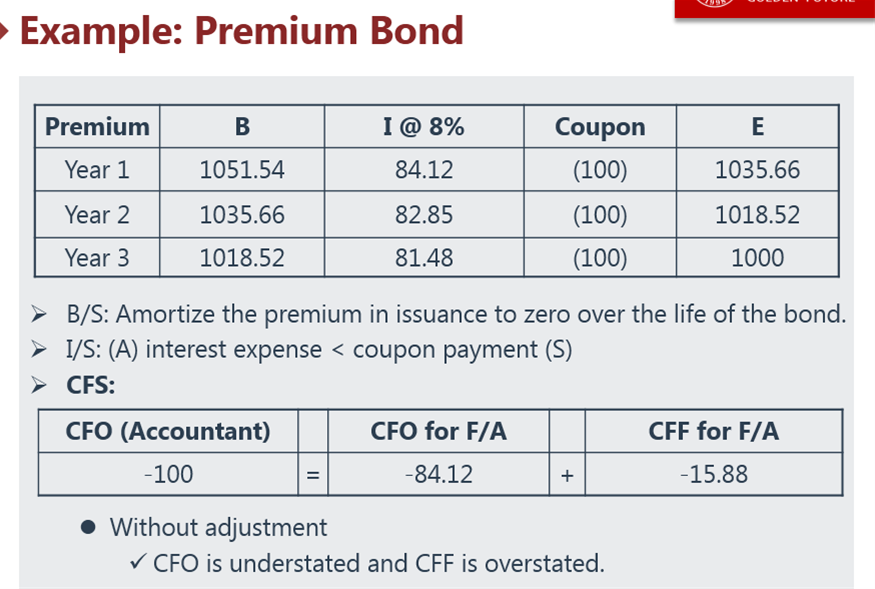Viewport: 875px width, 589px height.
Task: Click the red arrow beside the slide title
Action: coord(3,31)
